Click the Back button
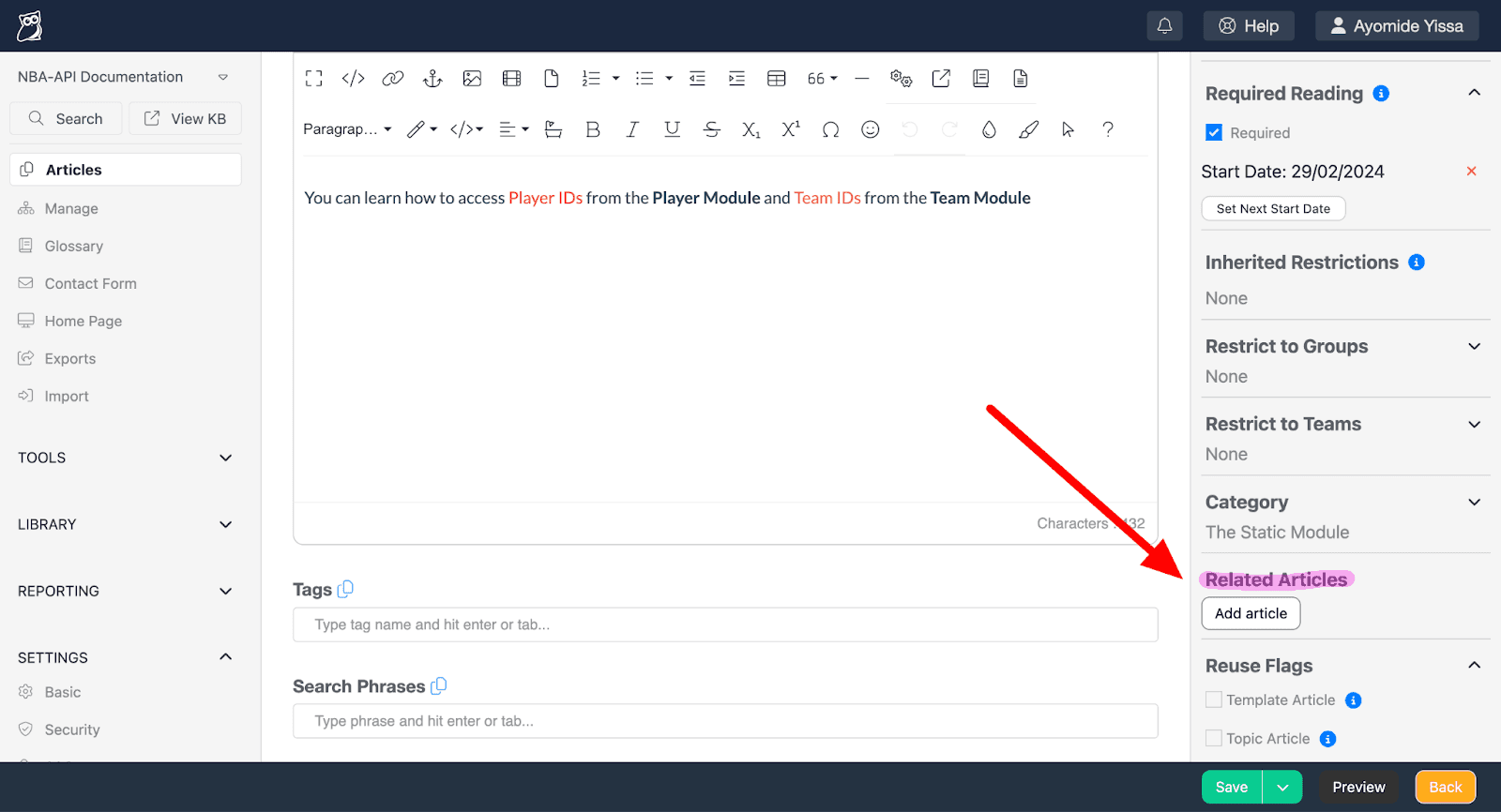 (x=1446, y=788)
